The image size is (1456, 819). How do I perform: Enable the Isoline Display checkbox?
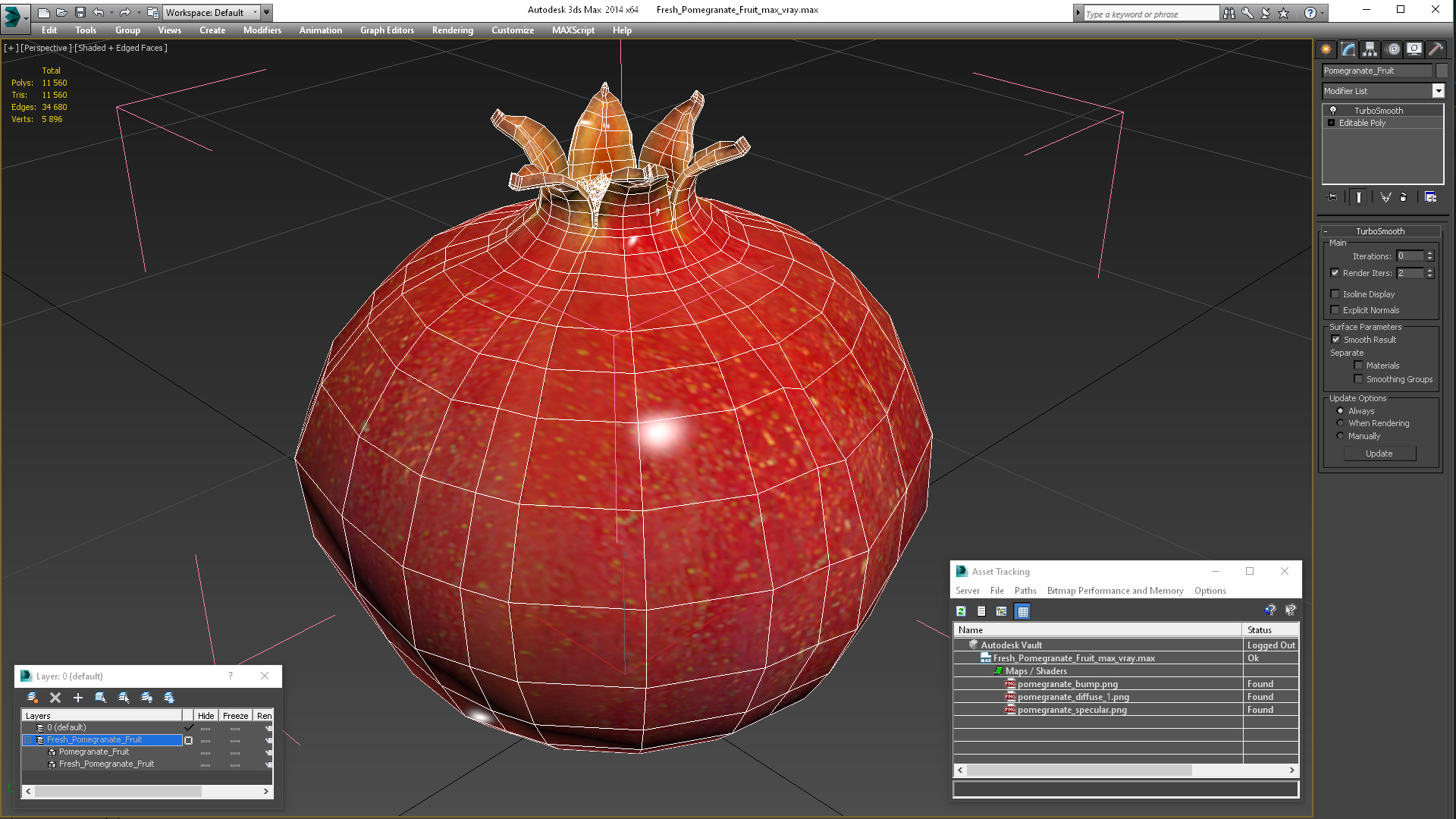1334,293
